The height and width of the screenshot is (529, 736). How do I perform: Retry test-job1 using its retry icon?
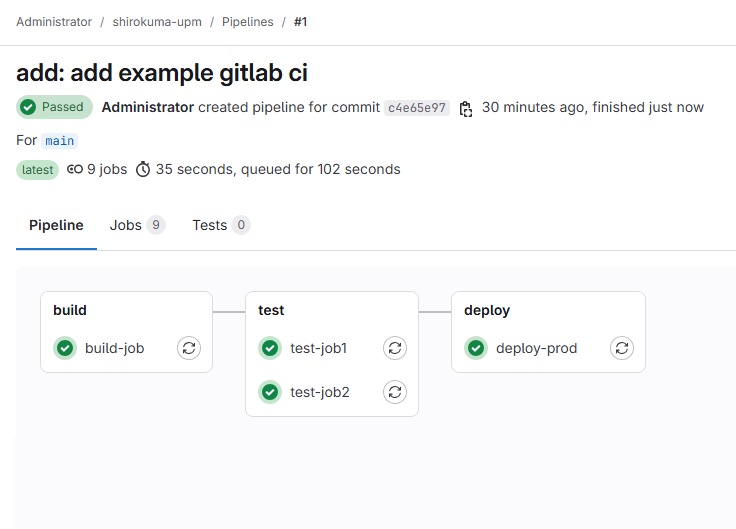tap(395, 348)
